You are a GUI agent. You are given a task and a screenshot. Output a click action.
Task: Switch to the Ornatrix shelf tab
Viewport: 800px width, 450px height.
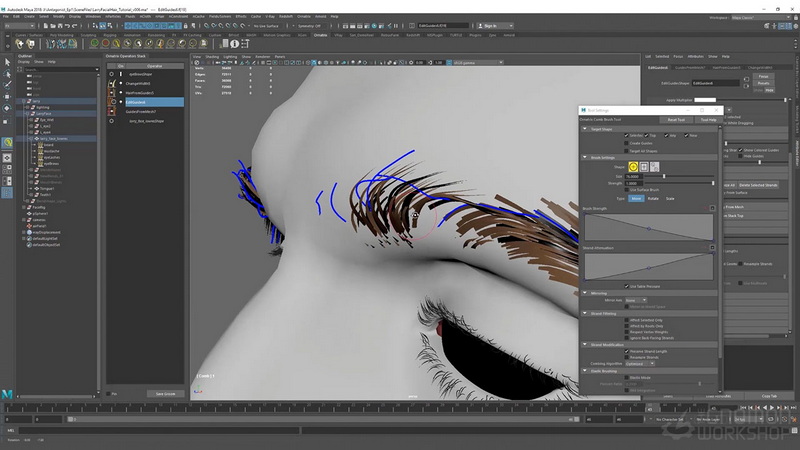pos(320,35)
